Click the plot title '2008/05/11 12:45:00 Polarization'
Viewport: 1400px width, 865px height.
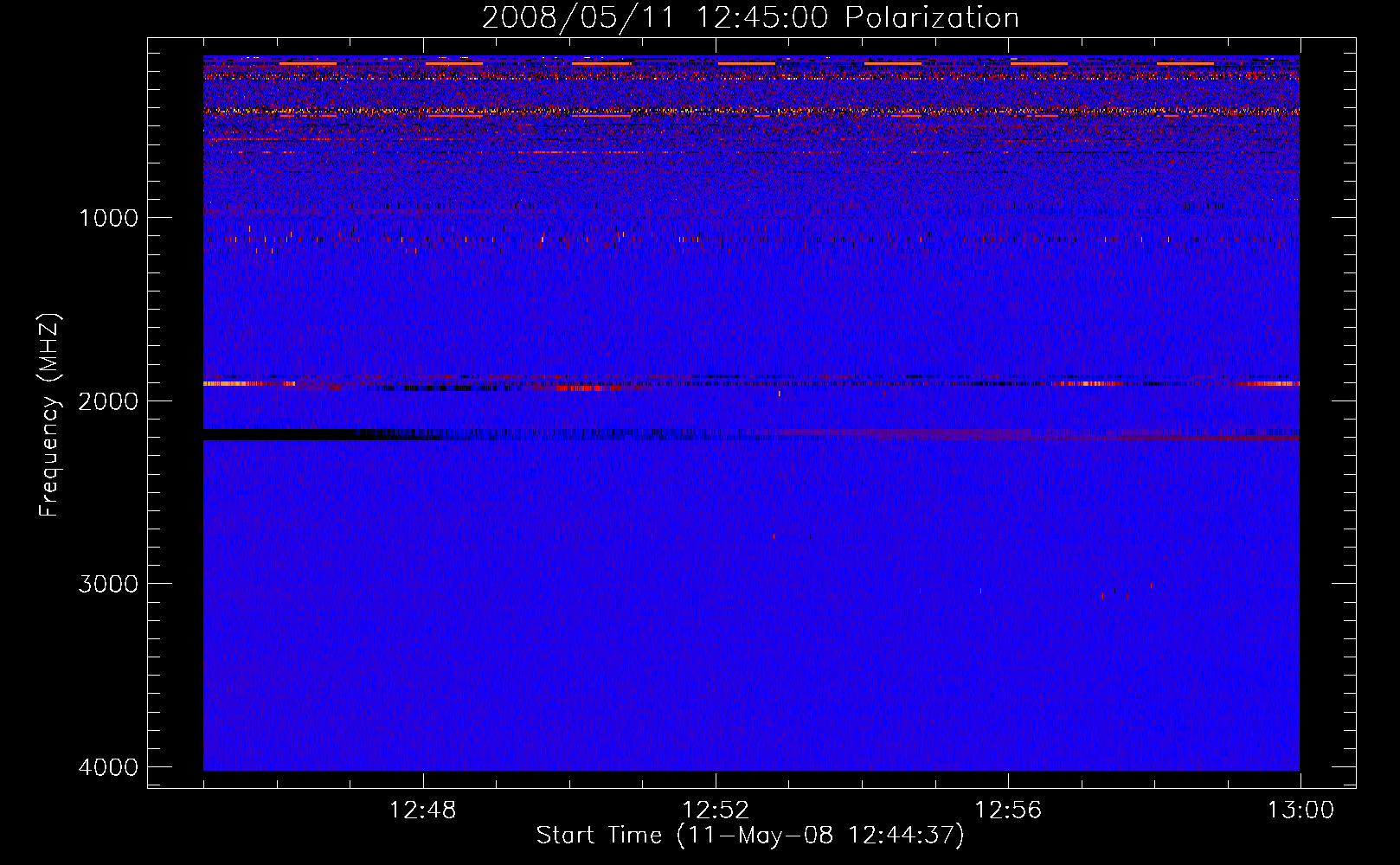pos(750,18)
